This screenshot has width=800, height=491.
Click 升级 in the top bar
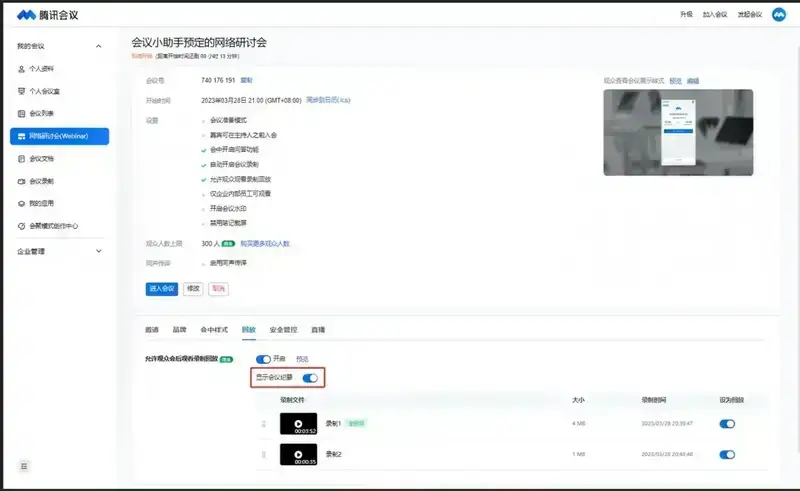click(686, 15)
